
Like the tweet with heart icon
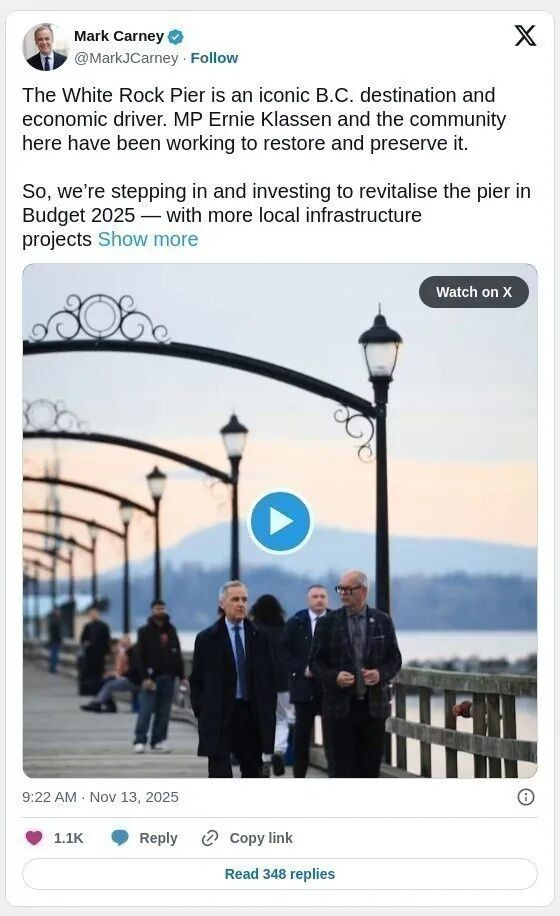34,838
